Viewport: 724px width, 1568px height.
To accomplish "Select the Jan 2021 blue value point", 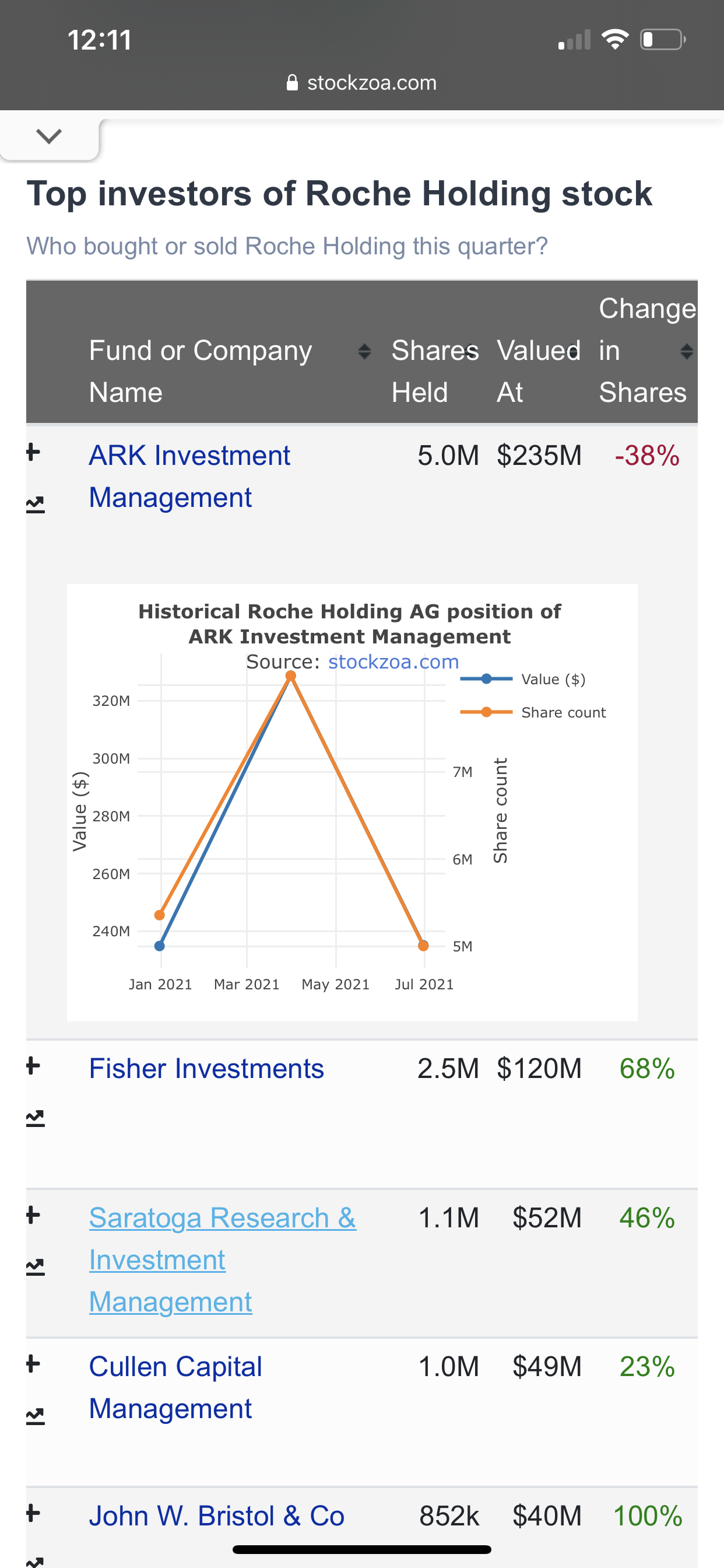I will click(x=159, y=946).
